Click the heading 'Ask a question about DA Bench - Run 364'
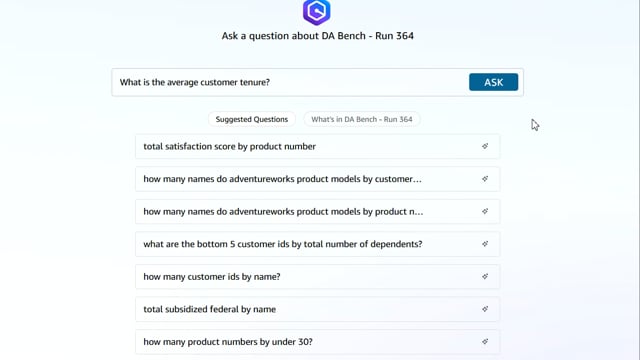Image resolution: width=640 pixels, height=360 pixels. click(318, 36)
